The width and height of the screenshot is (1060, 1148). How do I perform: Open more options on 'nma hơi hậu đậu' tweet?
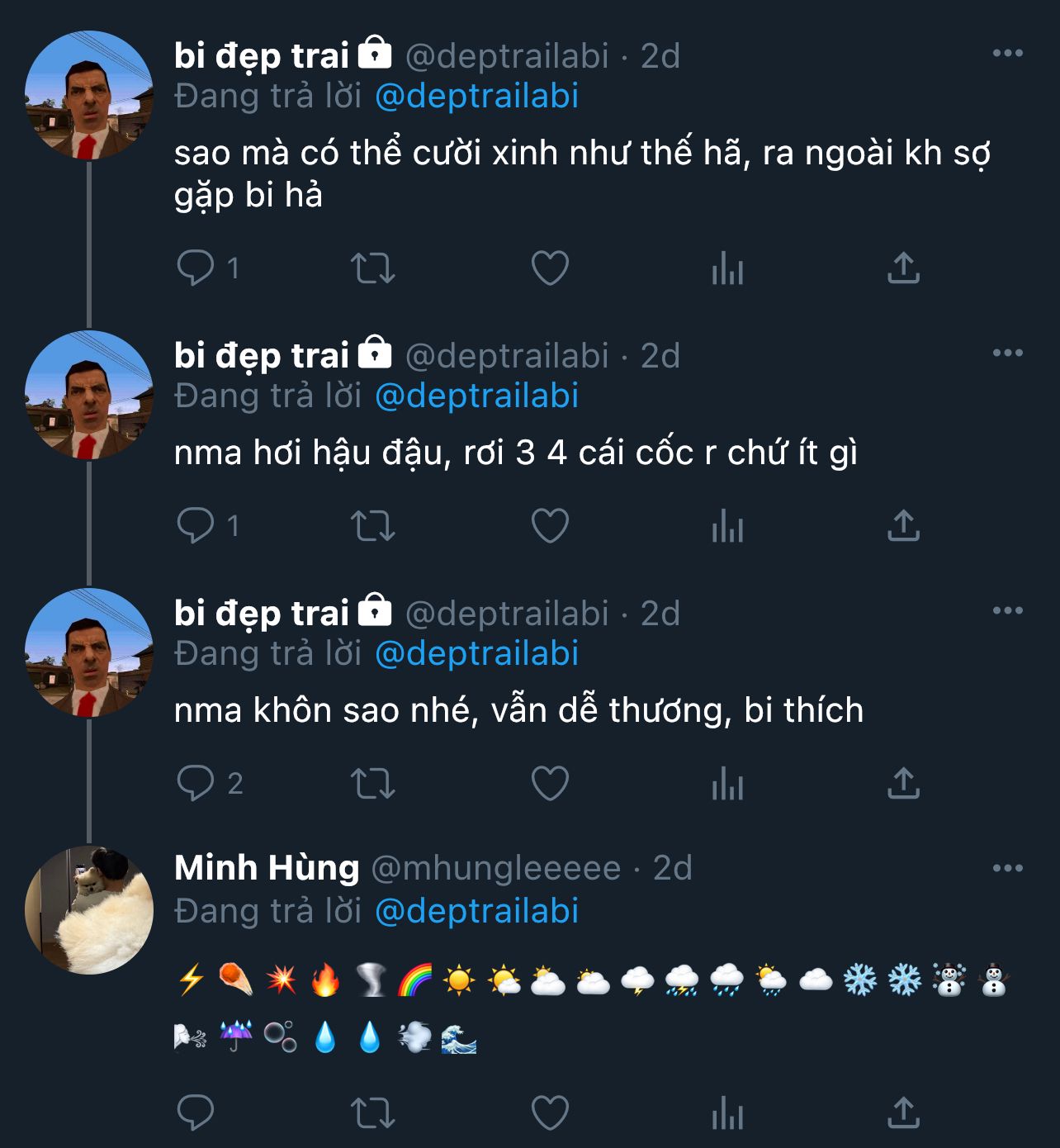[x=1007, y=353]
